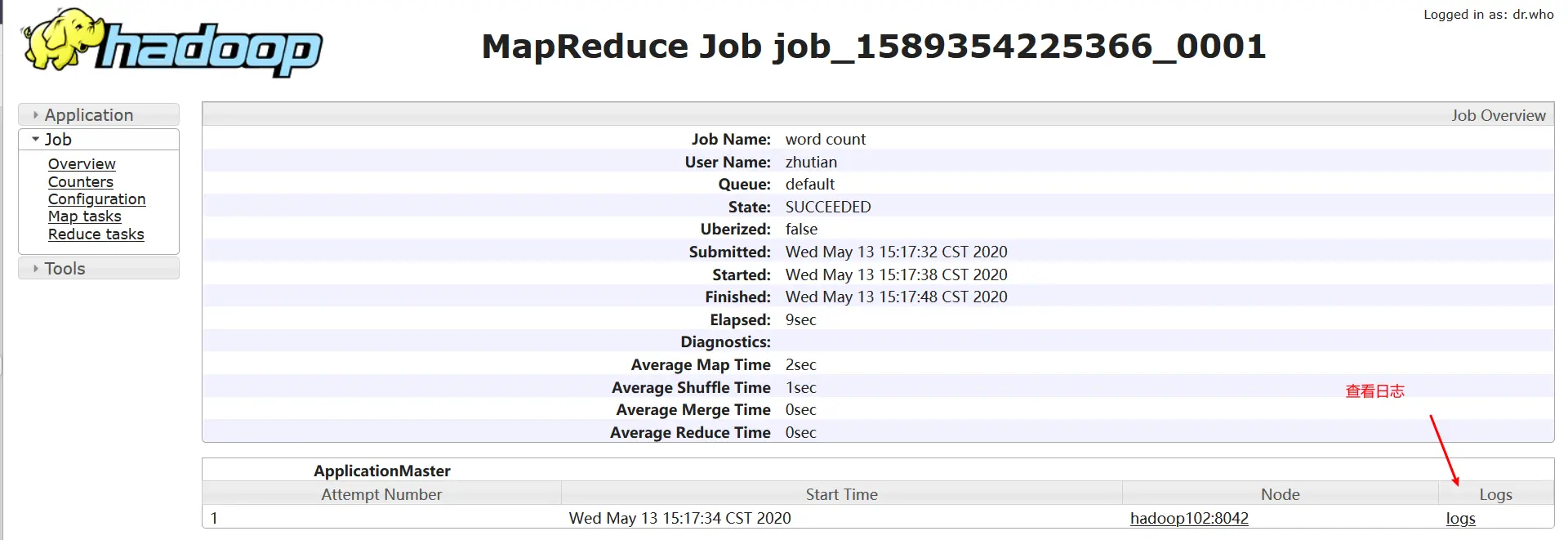1568x540 pixels.
Task: Click the Attempt Number column header
Action: pos(381,493)
